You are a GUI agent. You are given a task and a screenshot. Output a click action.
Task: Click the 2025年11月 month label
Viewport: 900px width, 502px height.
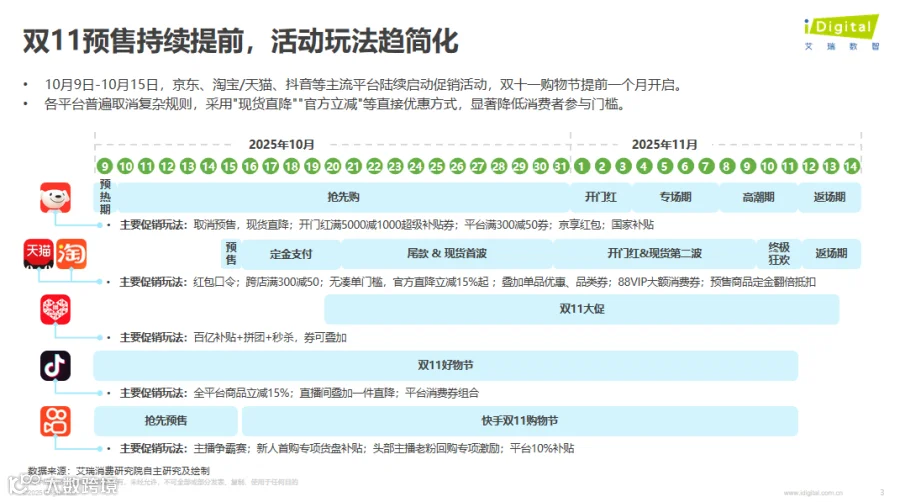click(665, 145)
